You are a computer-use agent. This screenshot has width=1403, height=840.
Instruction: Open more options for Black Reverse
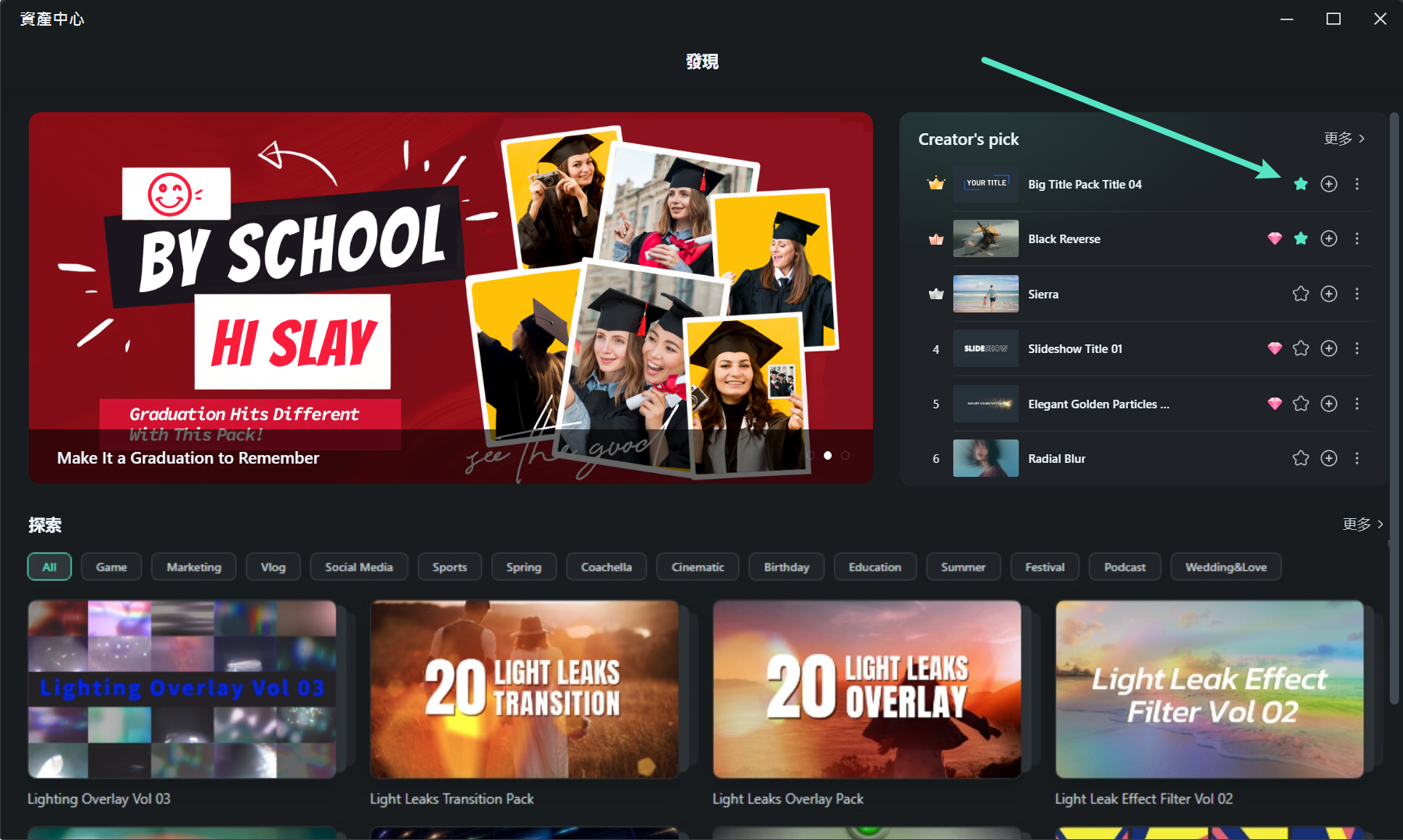click(x=1357, y=238)
